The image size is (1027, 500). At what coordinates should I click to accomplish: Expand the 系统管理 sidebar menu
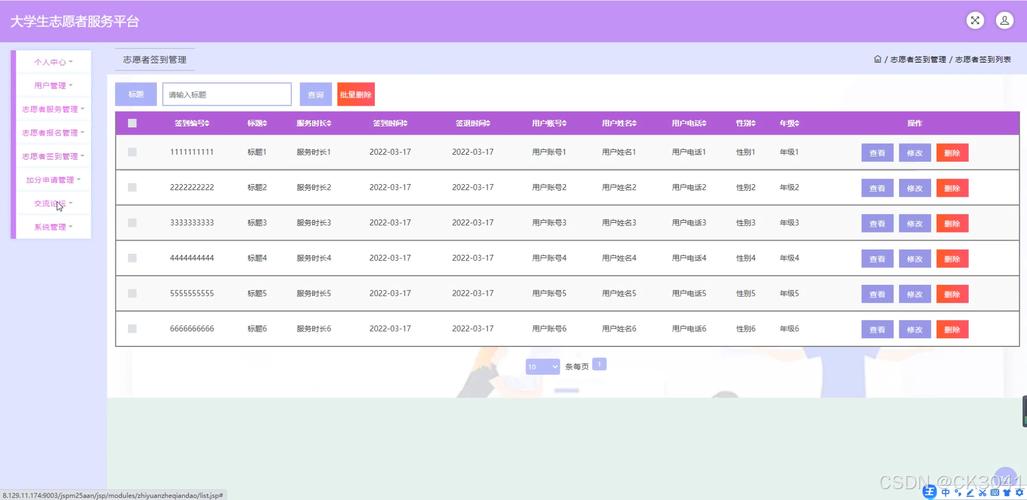[53, 227]
